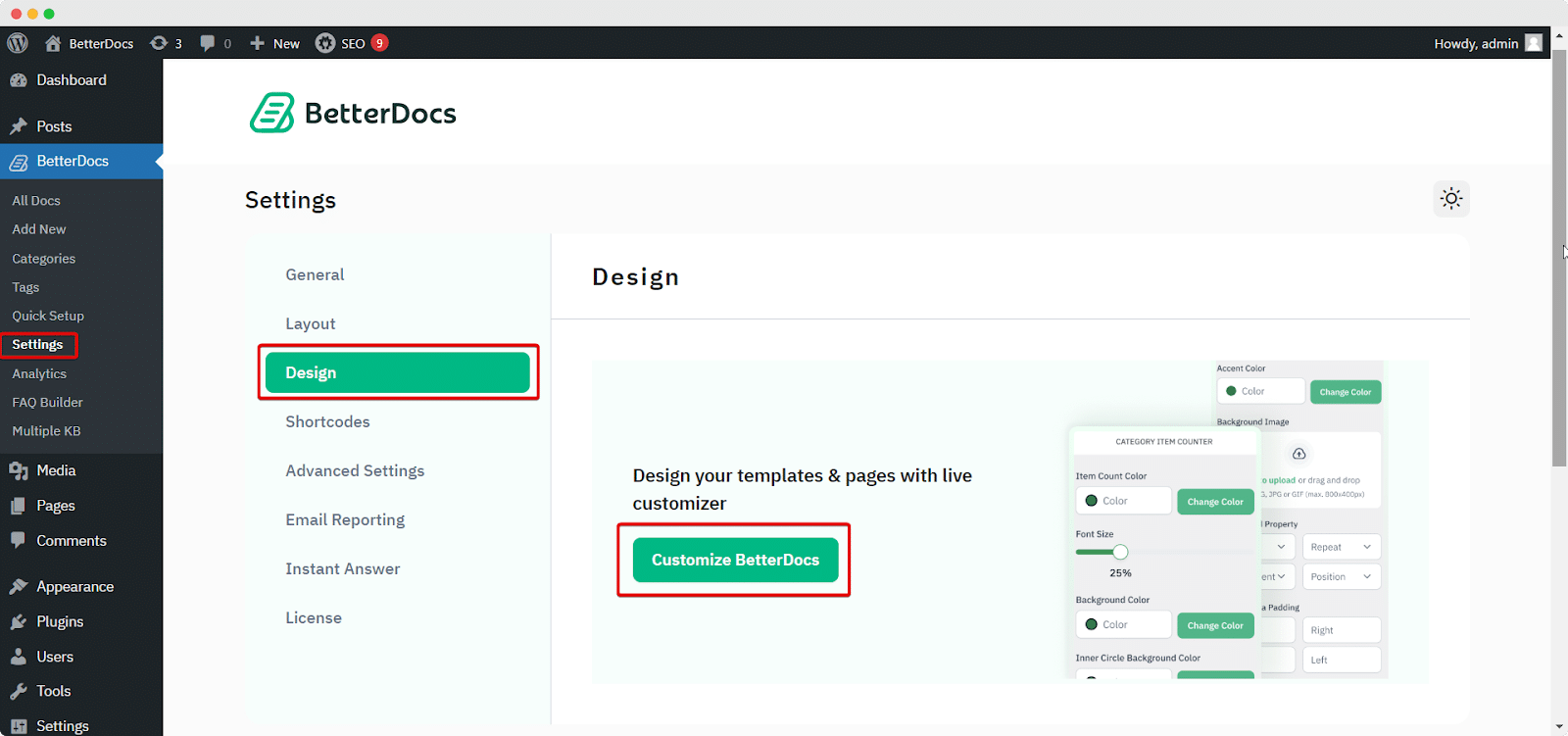Open the updates icon showing 3
1568x736 pixels.
click(x=166, y=43)
